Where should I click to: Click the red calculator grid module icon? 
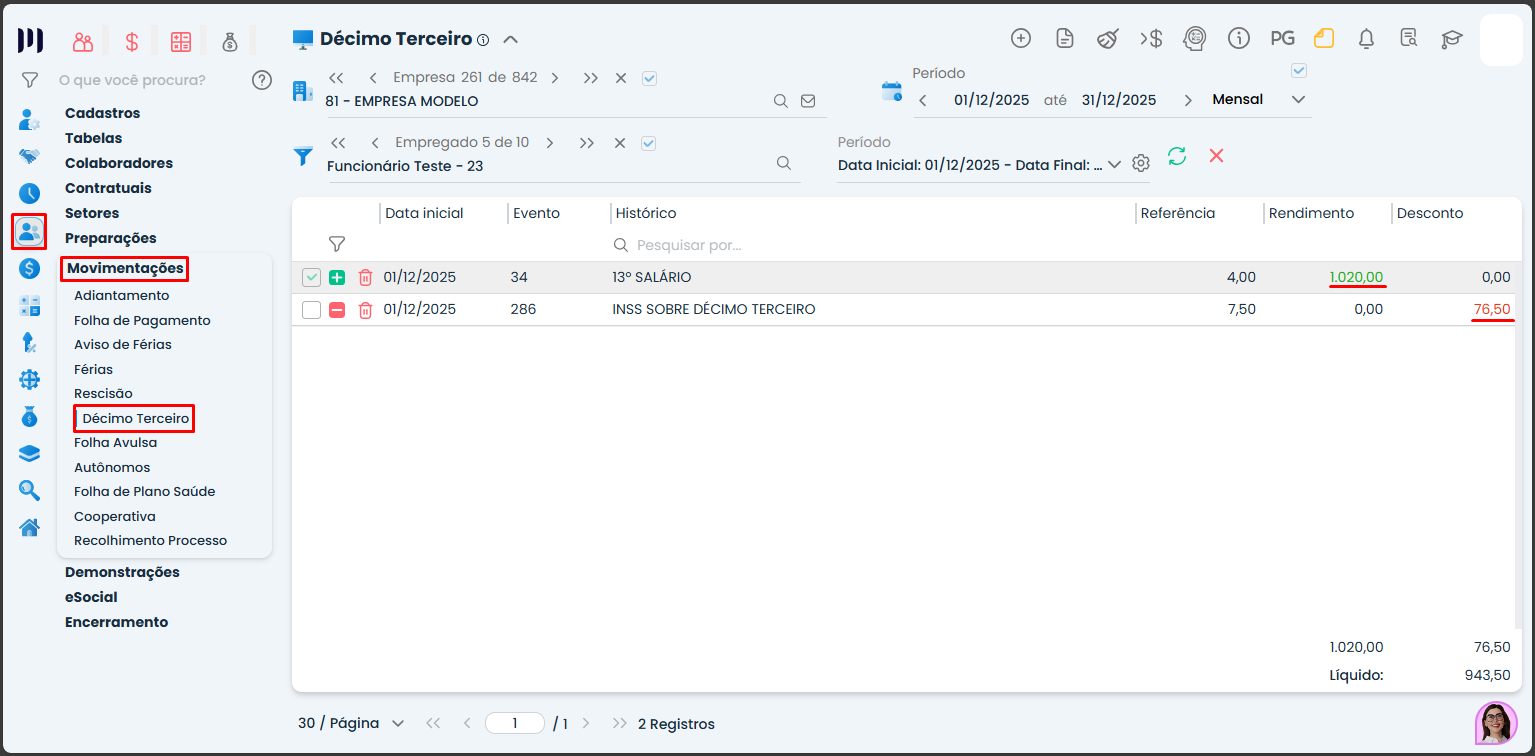[x=181, y=41]
